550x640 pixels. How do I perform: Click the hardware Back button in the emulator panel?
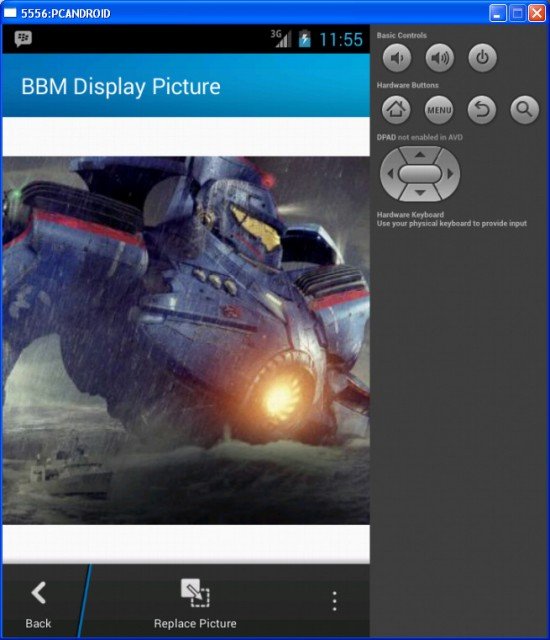point(482,110)
